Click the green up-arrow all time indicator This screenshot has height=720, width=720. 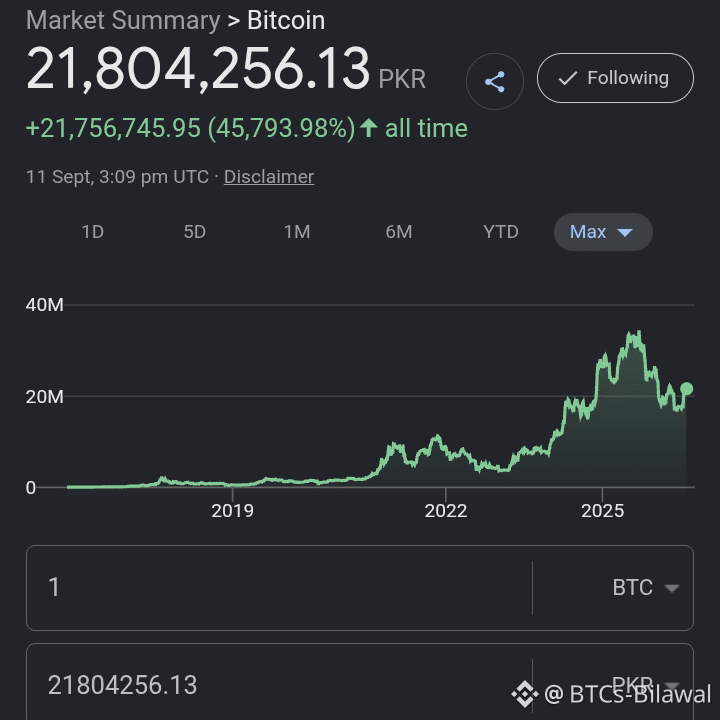369,128
